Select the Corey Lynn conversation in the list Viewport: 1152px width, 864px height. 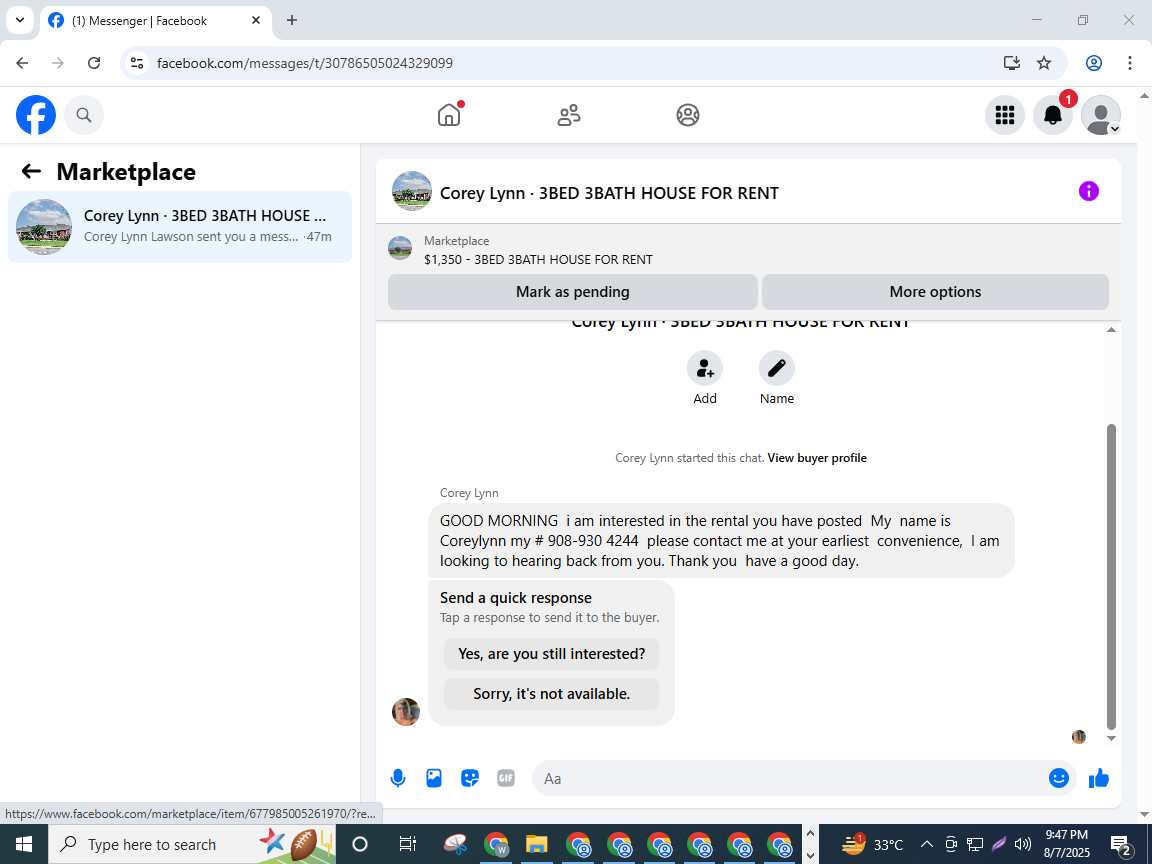tap(180, 226)
